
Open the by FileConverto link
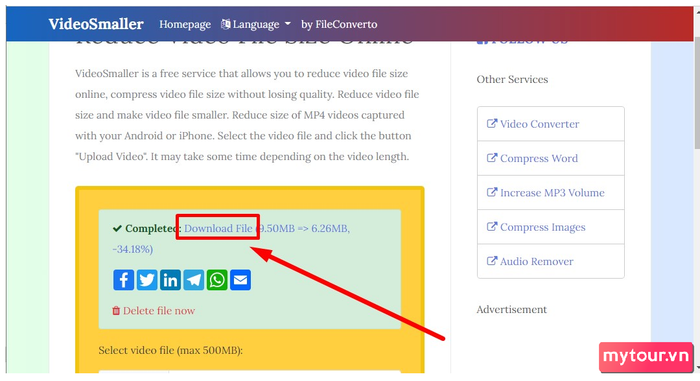(x=339, y=24)
